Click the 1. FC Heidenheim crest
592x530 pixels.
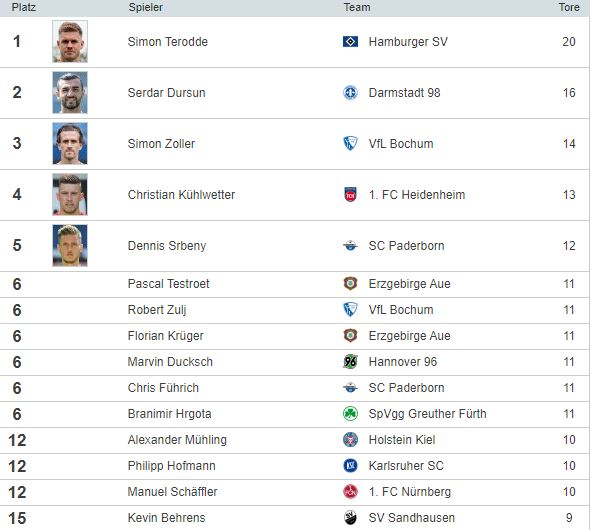point(350,194)
